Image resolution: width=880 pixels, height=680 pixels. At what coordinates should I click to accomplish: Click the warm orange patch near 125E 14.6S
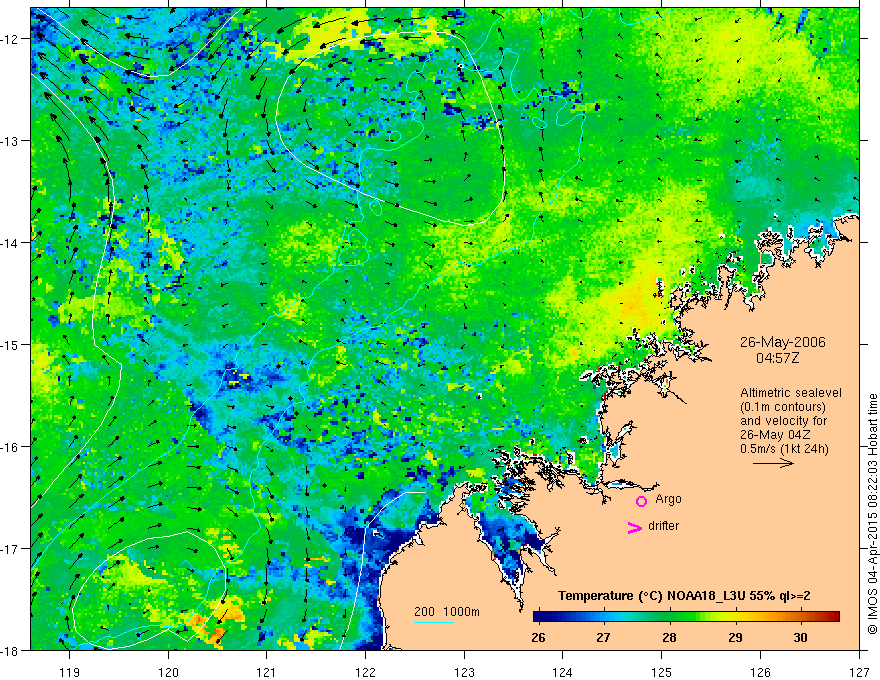click(x=634, y=305)
